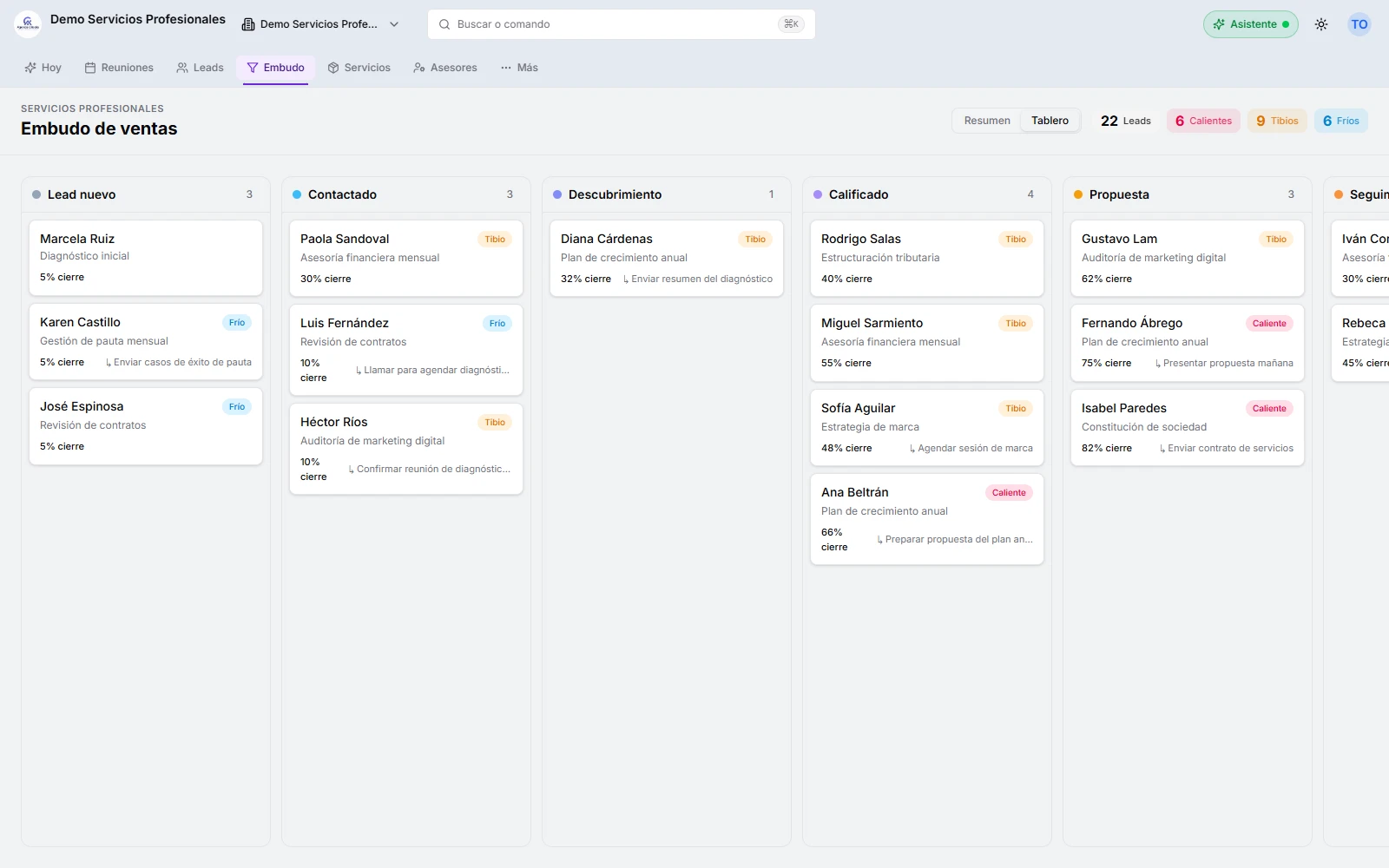Open the Asistente assistant button

(x=1250, y=24)
